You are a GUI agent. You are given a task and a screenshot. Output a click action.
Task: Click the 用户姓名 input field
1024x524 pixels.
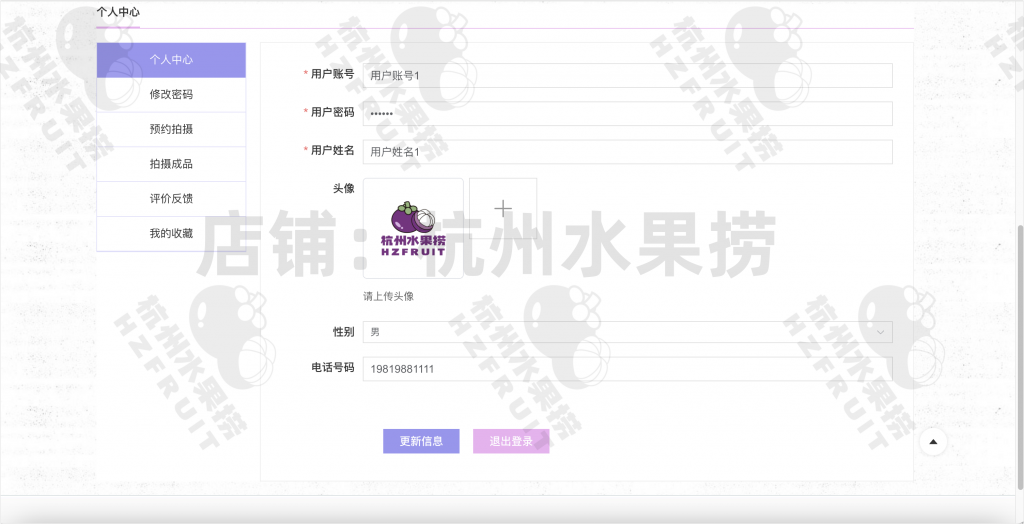click(628, 152)
